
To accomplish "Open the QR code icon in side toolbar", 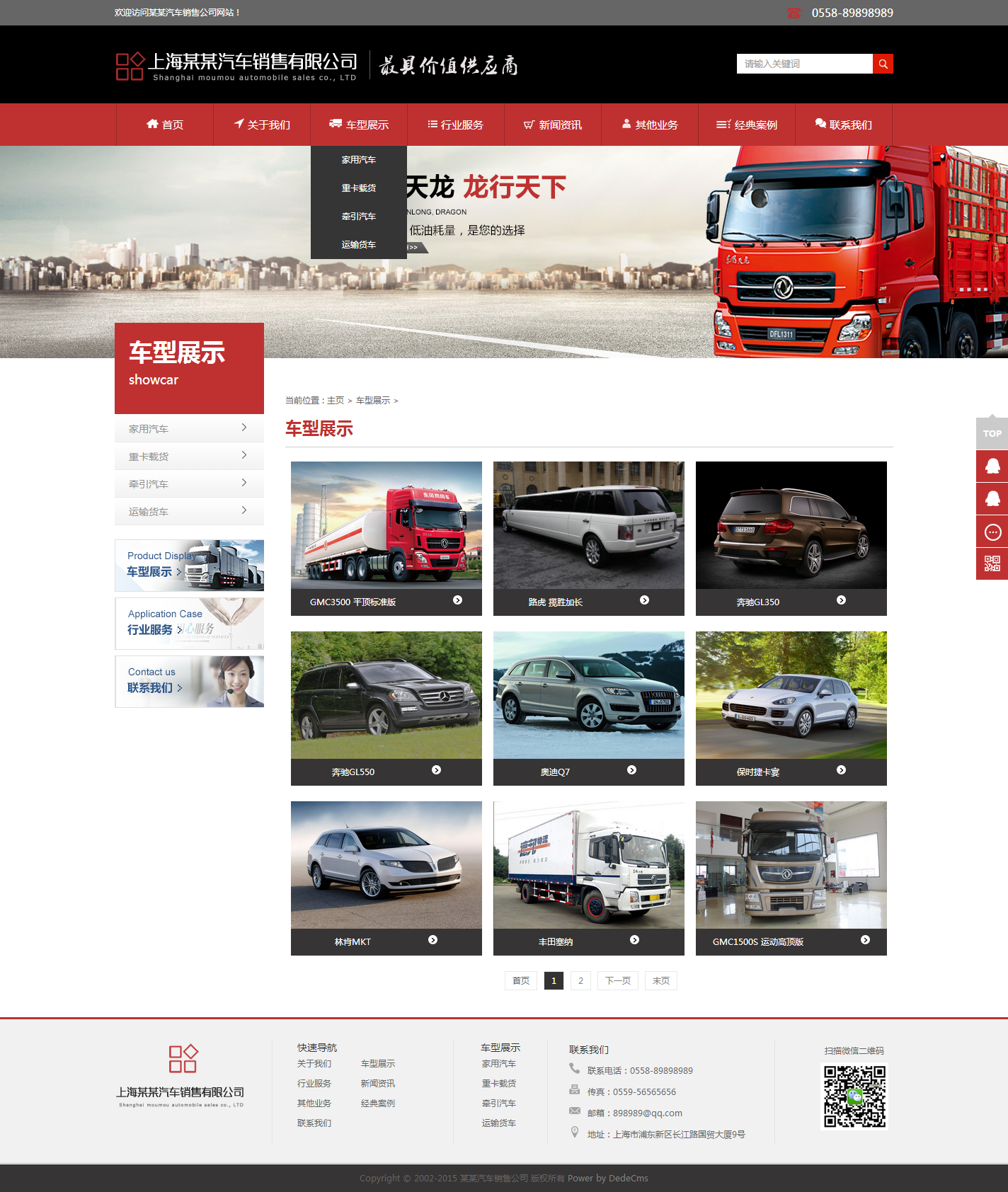I will click(x=992, y=563).
